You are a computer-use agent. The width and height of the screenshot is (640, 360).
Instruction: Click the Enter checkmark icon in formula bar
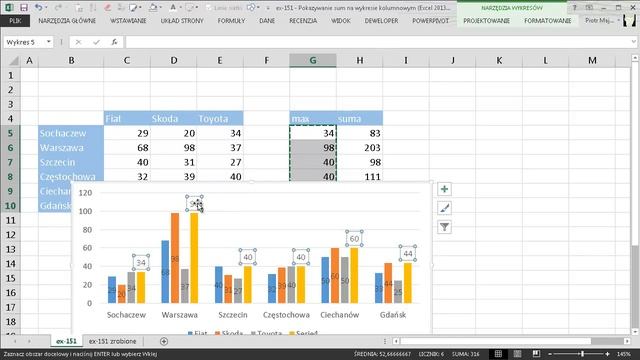(96, 42)
